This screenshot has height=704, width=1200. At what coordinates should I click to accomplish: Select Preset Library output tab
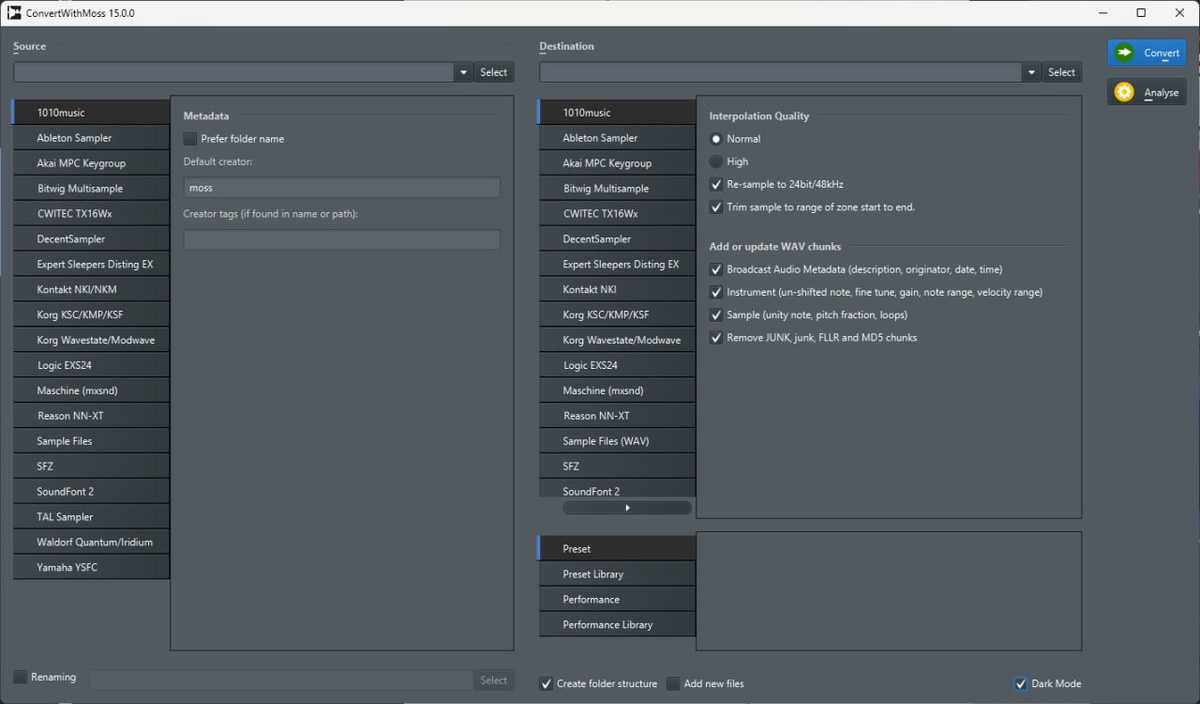click(x=617, y=574)
